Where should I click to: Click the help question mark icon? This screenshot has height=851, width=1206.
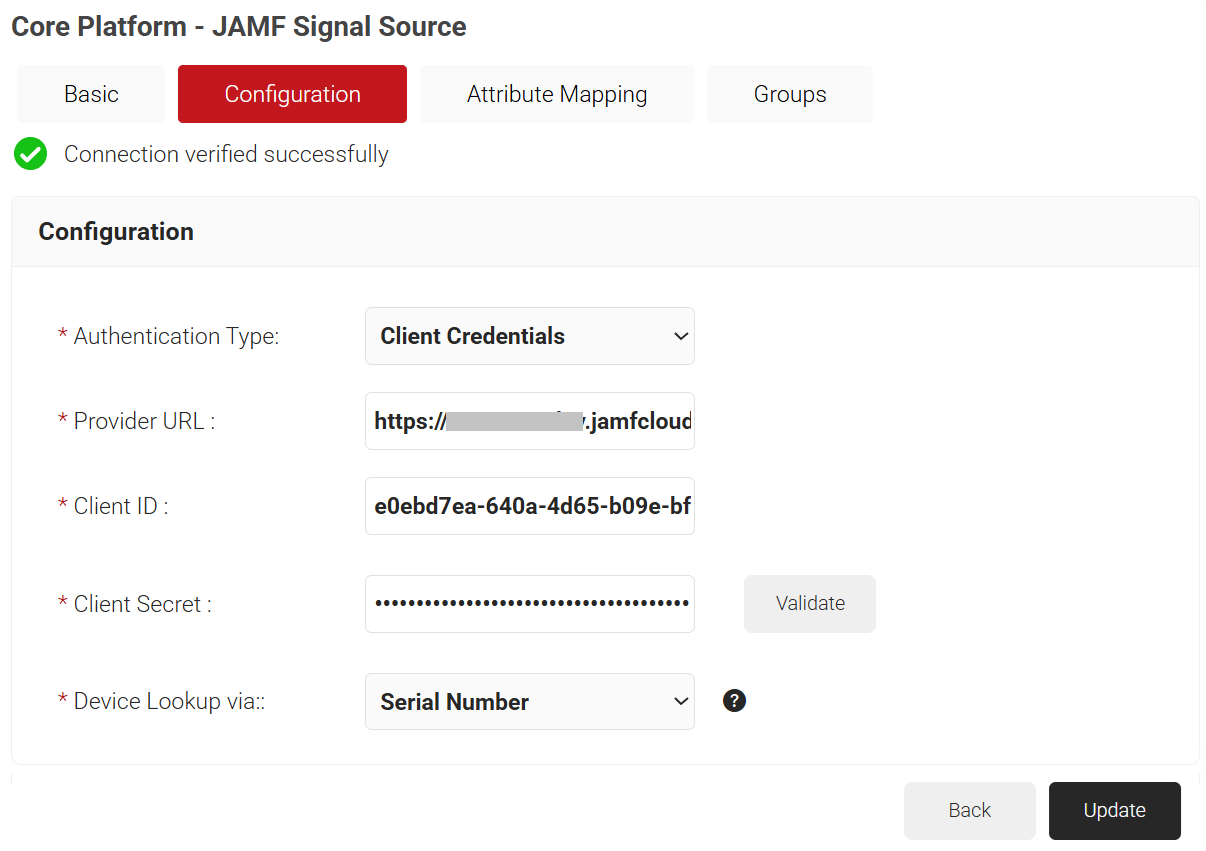tap(734, 701)
